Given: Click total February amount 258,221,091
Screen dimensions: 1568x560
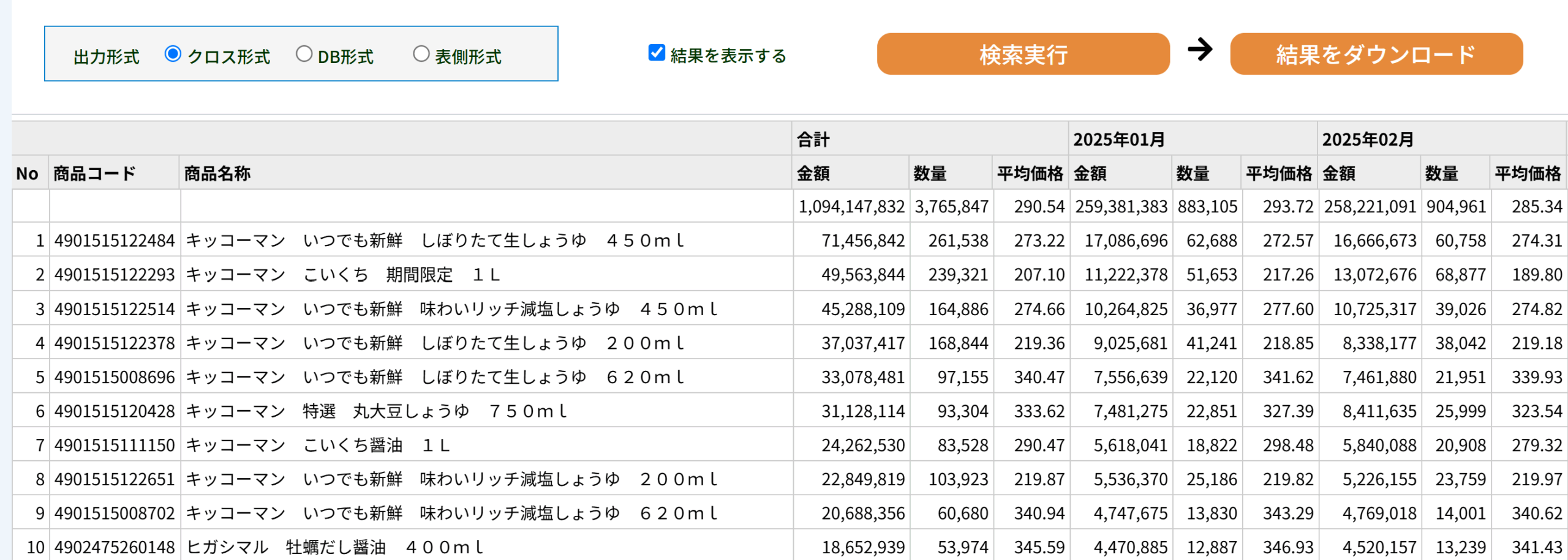Looking at the screenshot, I should [x=1370, y=207].
